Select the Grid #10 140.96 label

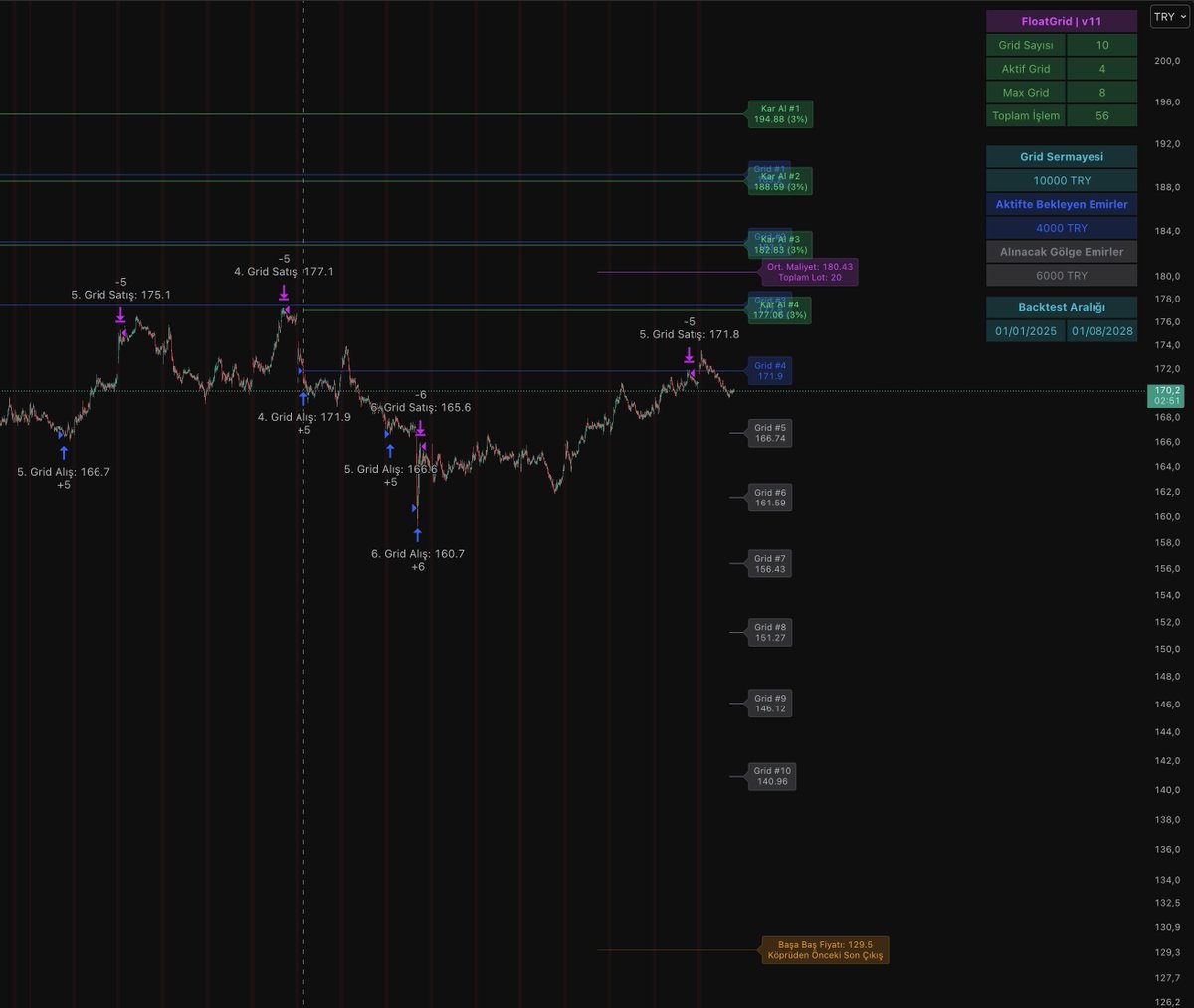point(772,776)
